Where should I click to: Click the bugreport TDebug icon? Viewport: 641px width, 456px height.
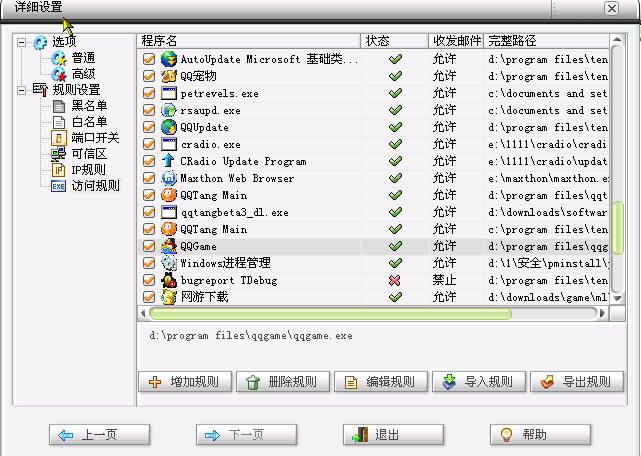168,280
